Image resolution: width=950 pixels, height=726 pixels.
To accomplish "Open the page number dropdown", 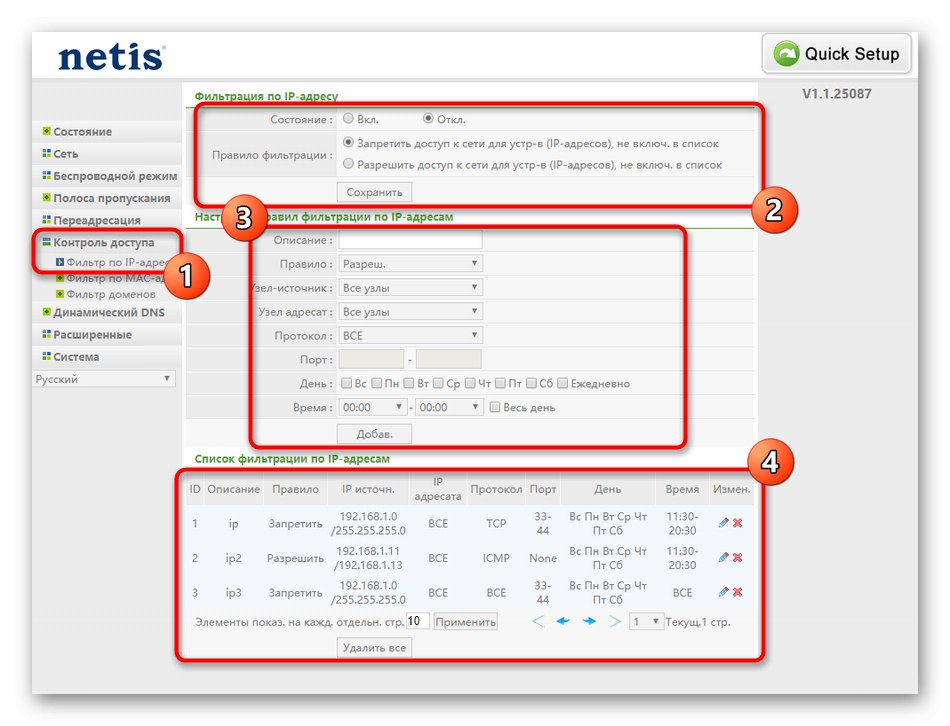I will [x=646, y=622].
